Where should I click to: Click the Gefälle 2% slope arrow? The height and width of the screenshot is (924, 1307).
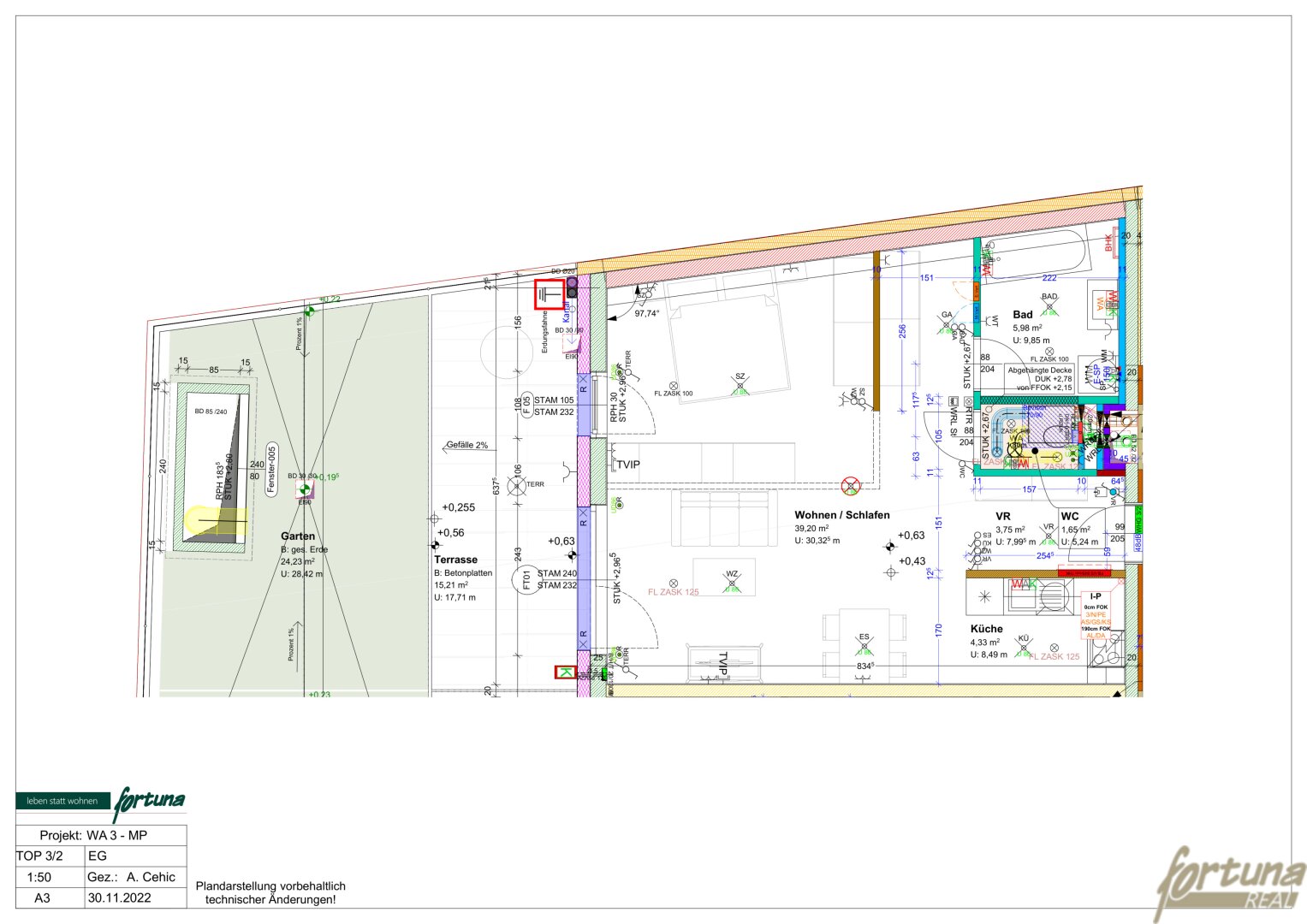[466, 446]
